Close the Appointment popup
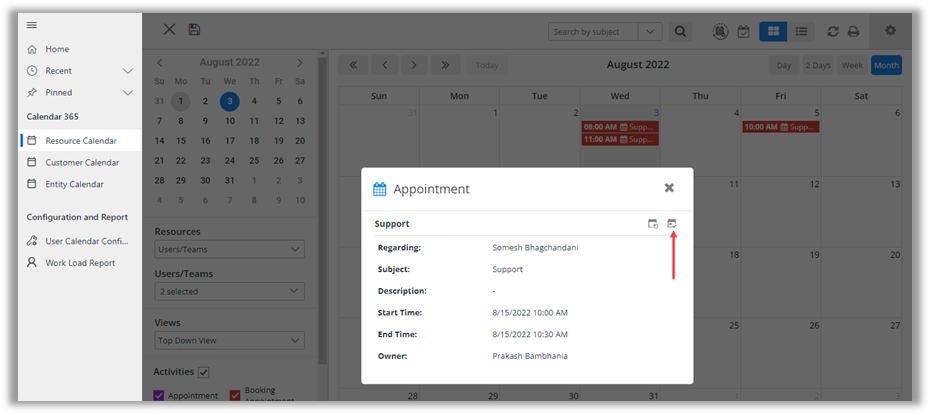 tap(669, 188)
